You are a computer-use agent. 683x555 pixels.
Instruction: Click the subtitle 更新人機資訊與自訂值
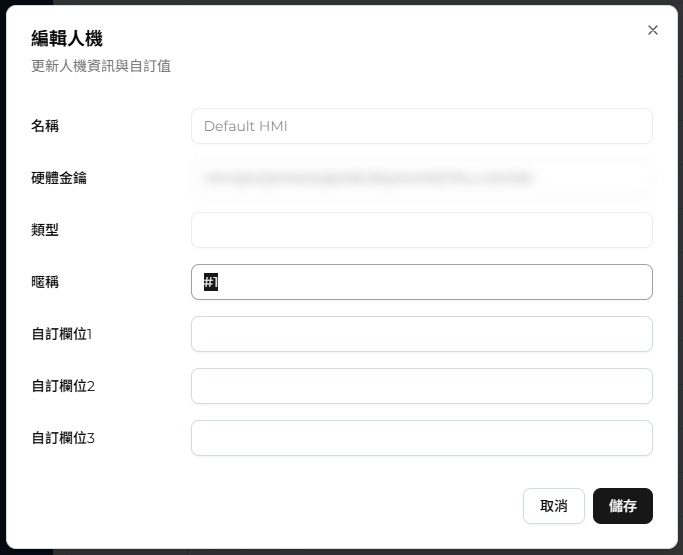(x=101, y=66)
